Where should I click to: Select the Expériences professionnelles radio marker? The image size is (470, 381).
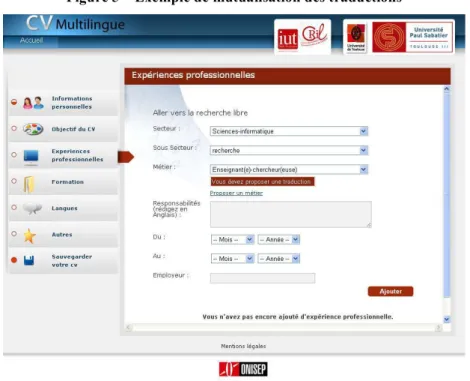[14, 155]
